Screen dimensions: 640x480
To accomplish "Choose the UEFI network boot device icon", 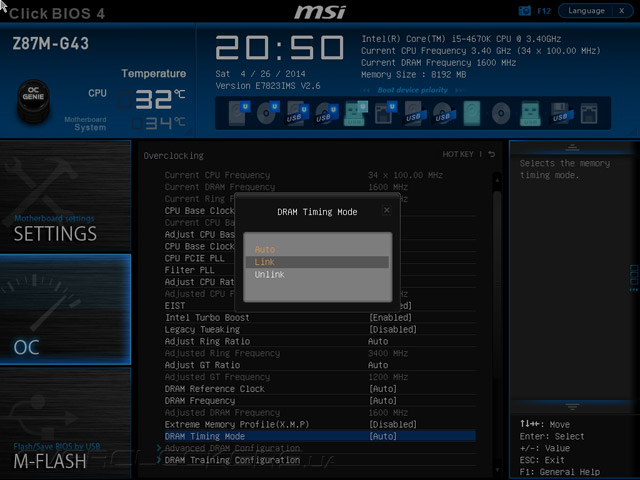I will tap(385, 113).
